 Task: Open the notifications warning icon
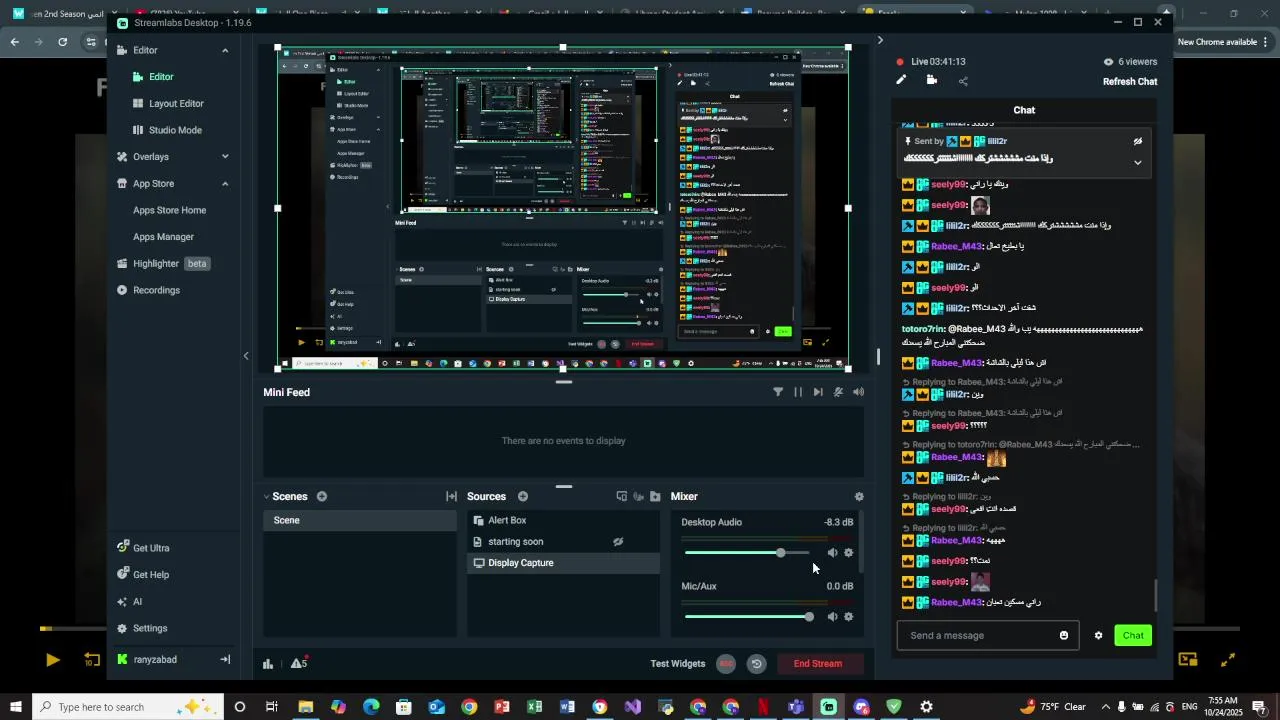[299, 664]
